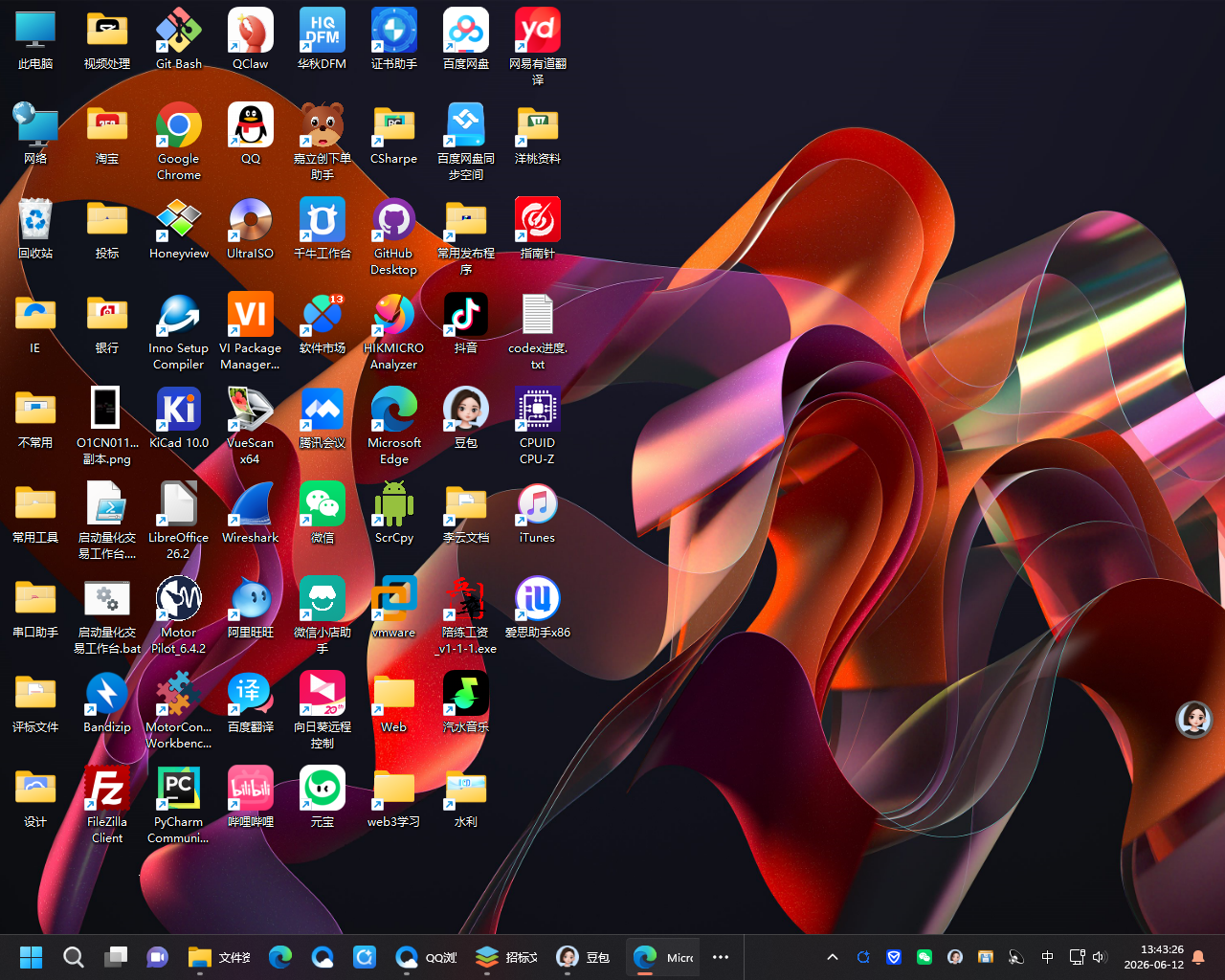The width and height of the screenshot is (1225, 980).
Task: Activate the 豆包 taskbar window
Action: pyautogui.click(x=584, y=957)
